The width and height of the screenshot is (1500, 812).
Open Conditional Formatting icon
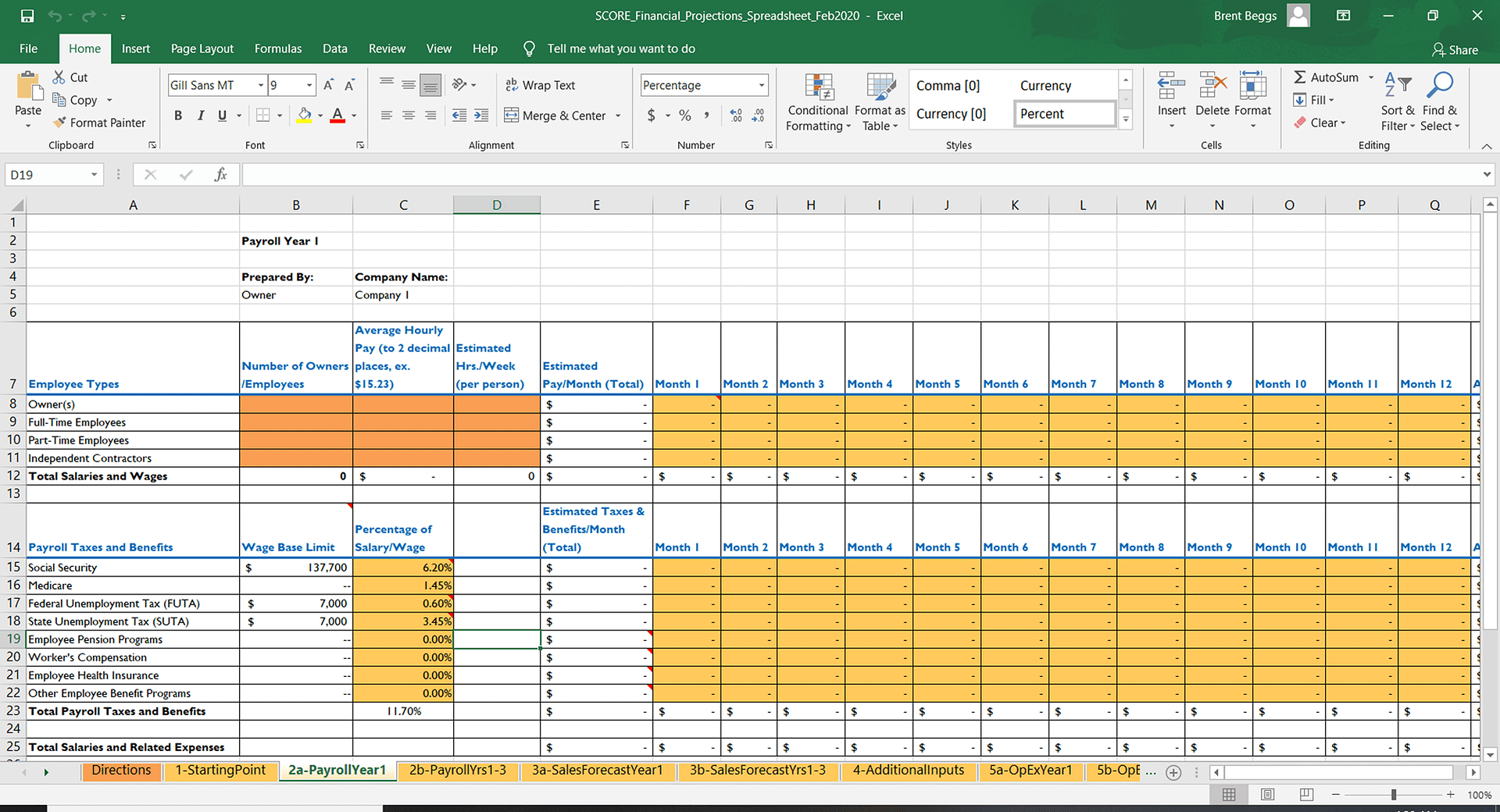click(818, 87)
